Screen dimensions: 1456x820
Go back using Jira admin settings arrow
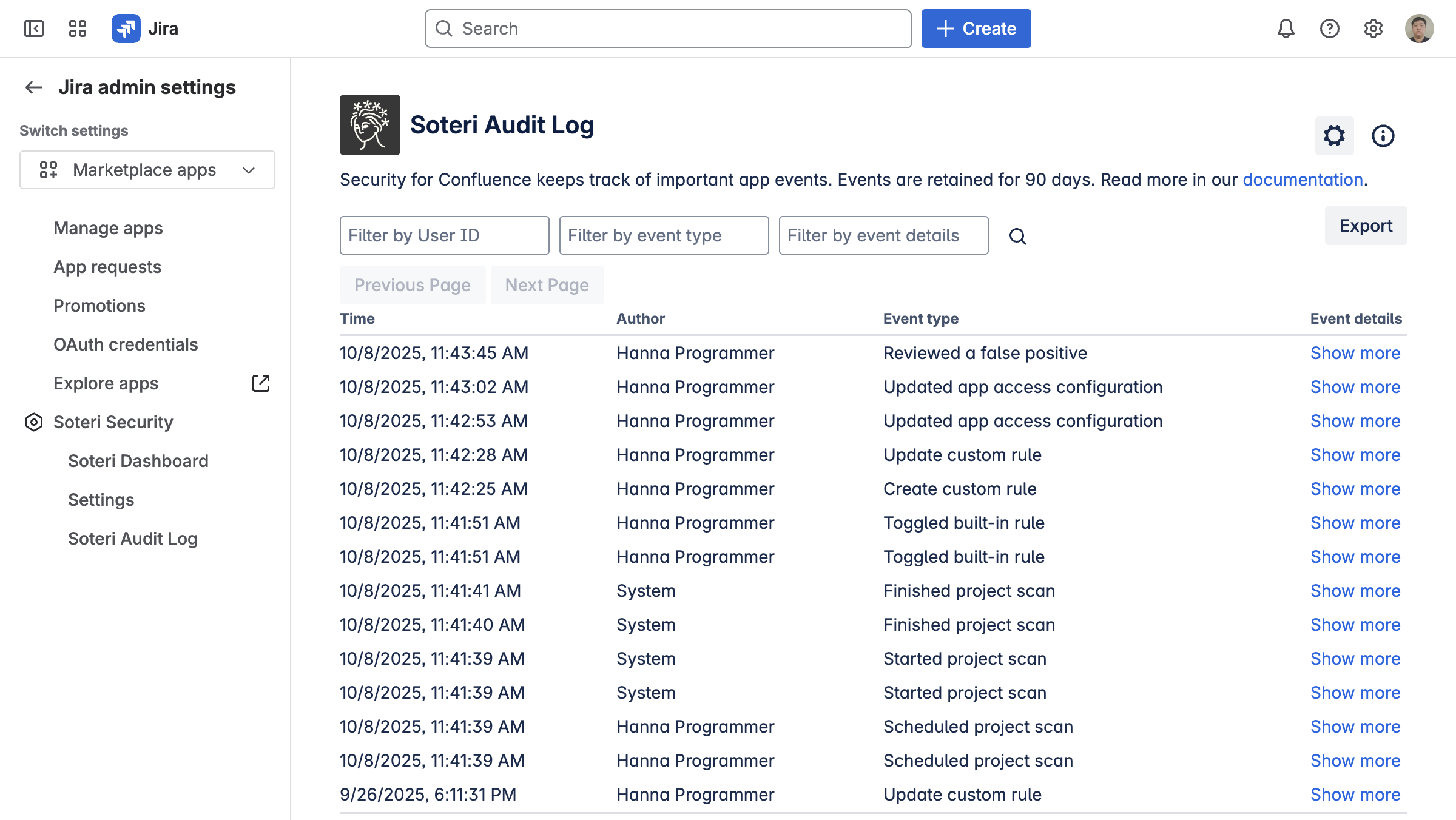tap(34, 87)
